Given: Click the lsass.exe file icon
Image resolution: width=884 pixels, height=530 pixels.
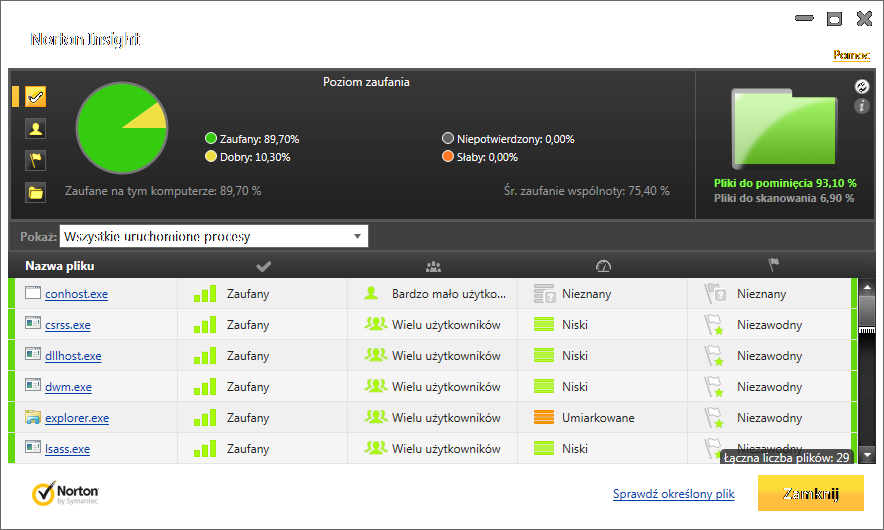Looking at the screenshot, I should coord(33,447).
